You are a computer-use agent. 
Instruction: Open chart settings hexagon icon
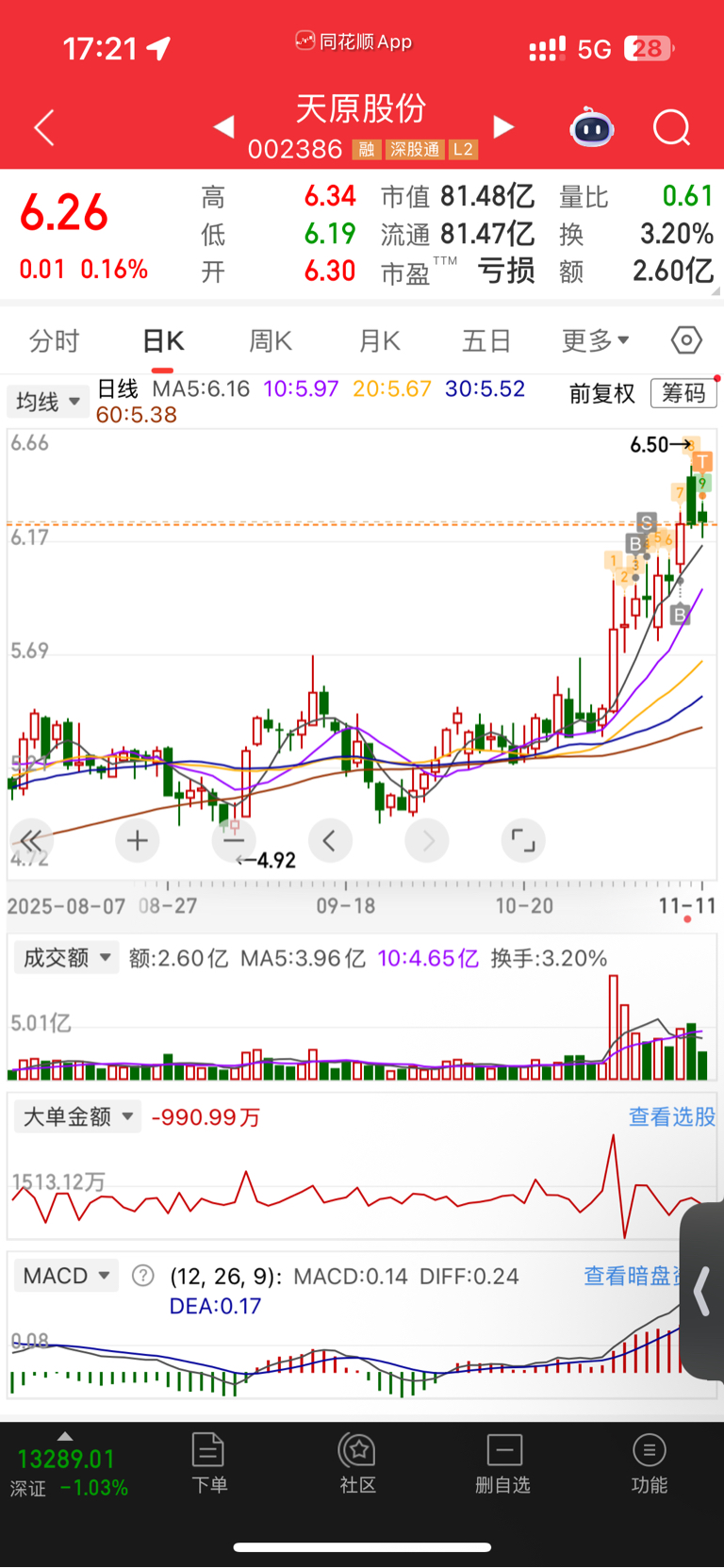(686, 339)
